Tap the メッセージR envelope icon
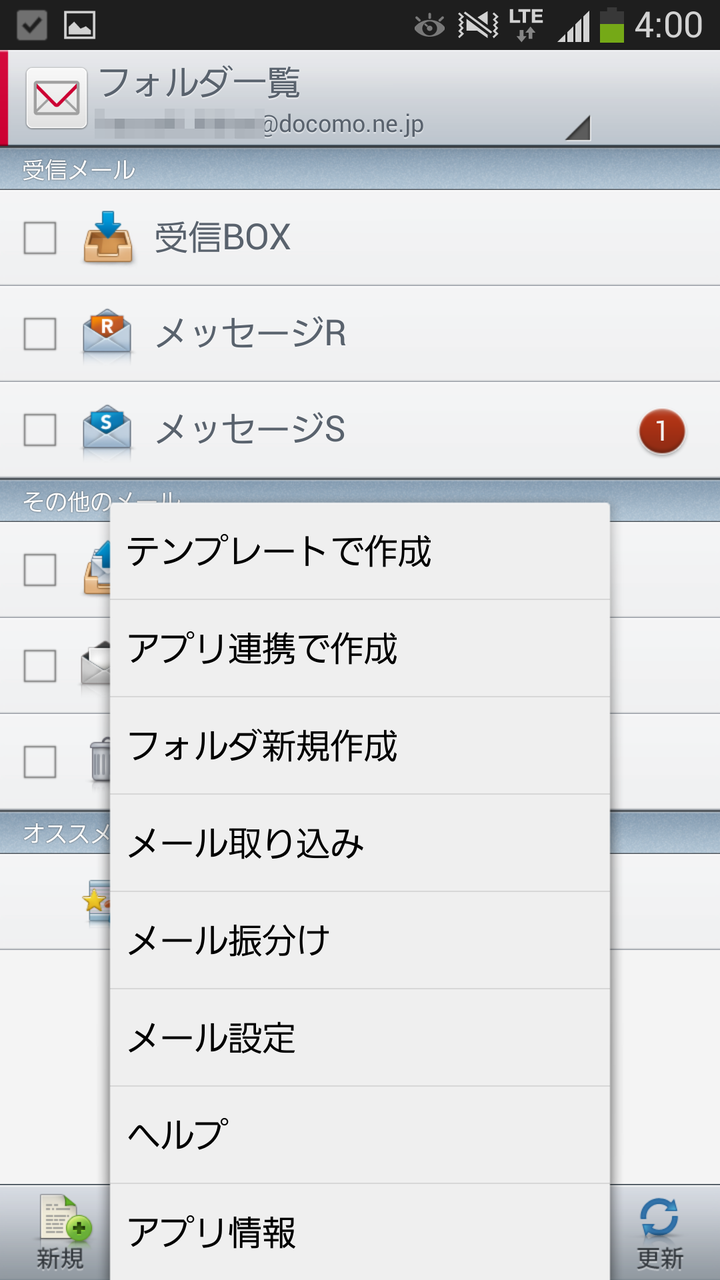The width and height of the screenshot is (720, 1280). pos(107,333)
